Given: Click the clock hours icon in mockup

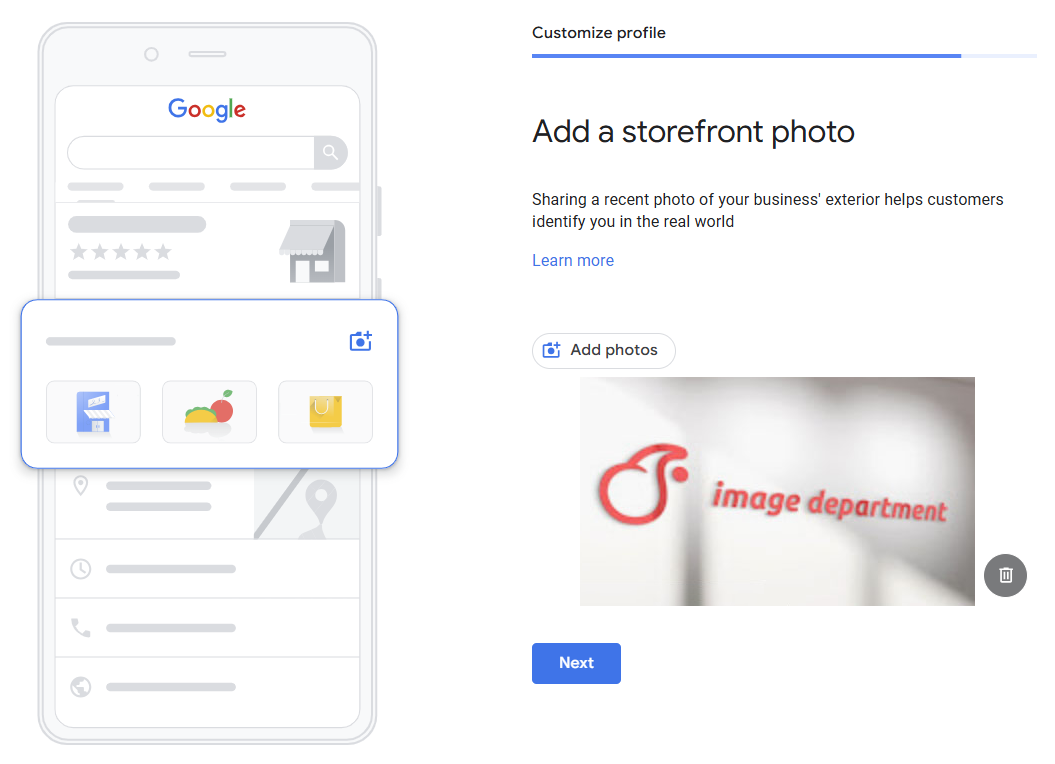Looking at the screenshot, I should click(81, 569).
